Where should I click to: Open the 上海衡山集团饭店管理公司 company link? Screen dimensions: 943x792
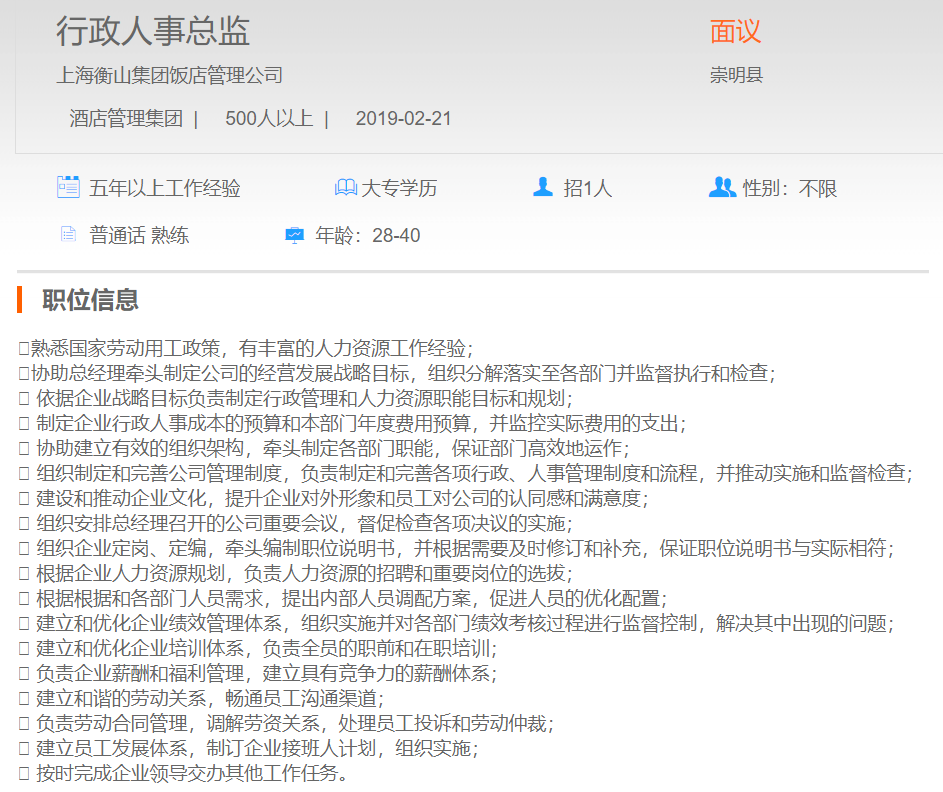(x=169, y=75)
